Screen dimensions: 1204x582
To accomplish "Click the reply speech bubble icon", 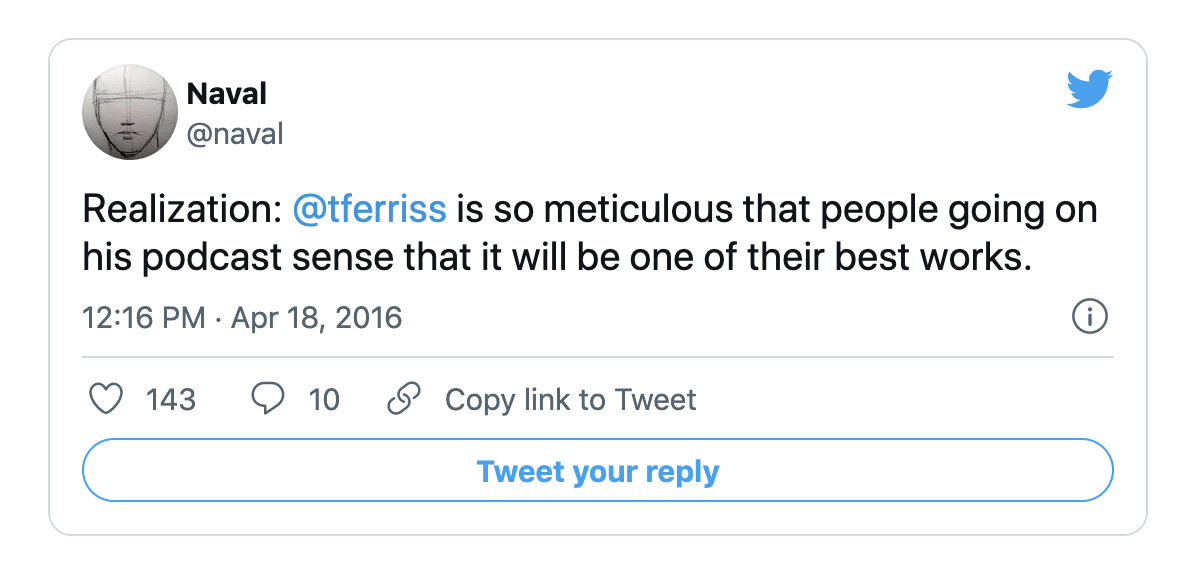I will pos(267,400).
